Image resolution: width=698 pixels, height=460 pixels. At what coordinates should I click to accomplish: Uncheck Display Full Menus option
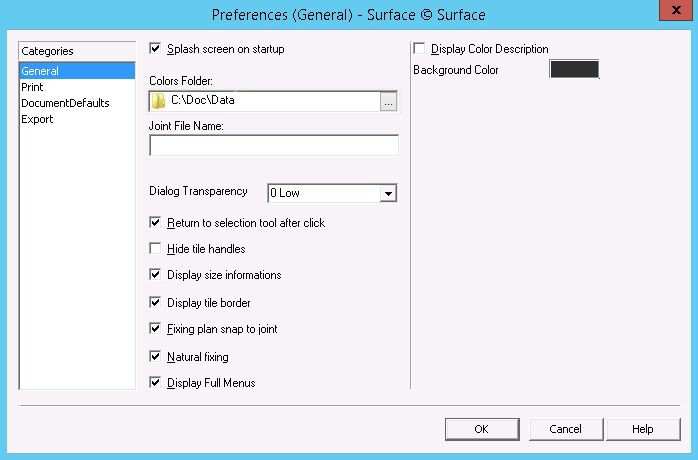point(155,382)
